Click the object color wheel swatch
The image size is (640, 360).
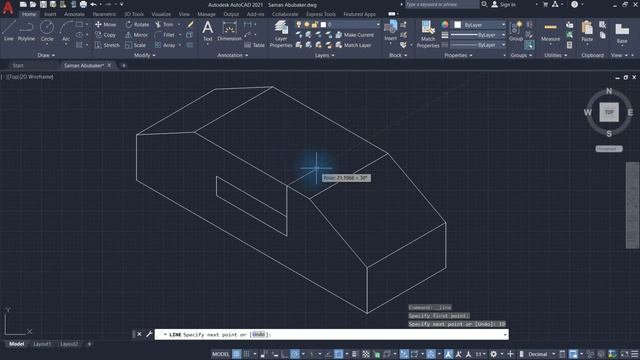tap(445, 24)
